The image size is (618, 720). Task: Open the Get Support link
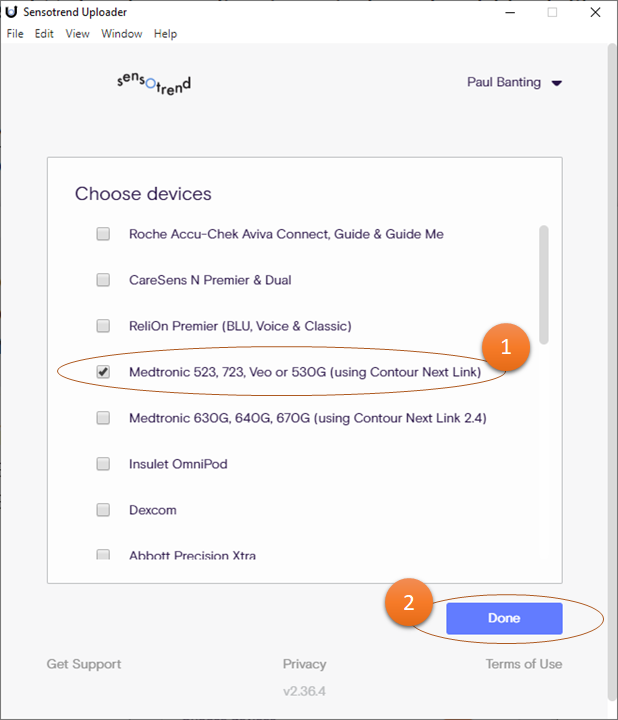point(84,664)
